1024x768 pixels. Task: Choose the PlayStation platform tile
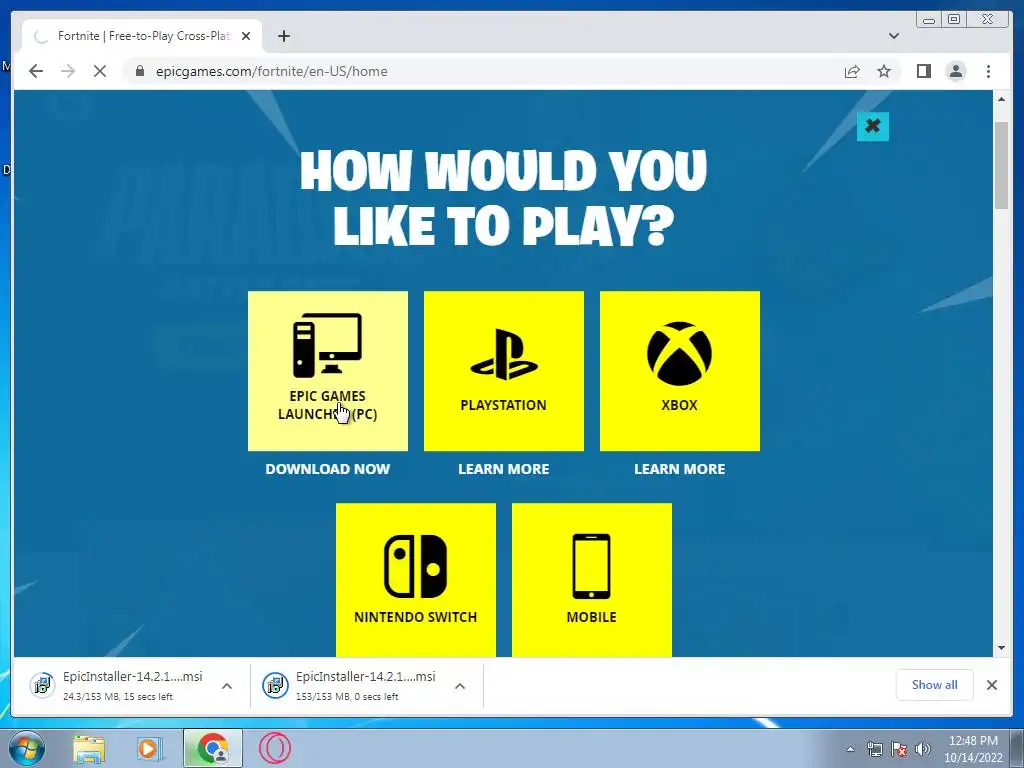pos(504,371)
